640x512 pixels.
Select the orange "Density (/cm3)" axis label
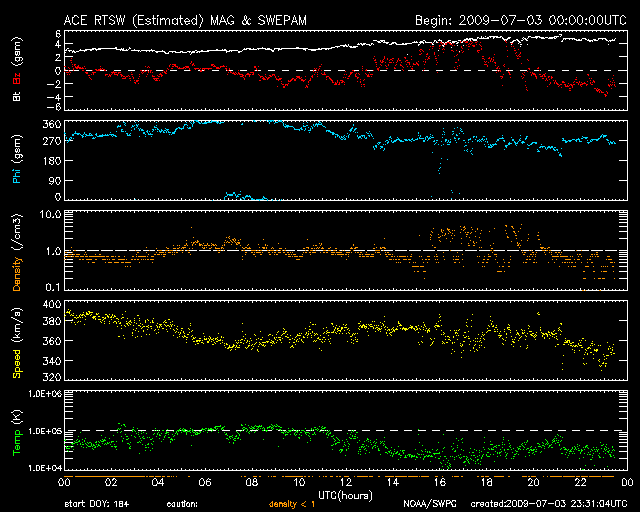pyautogui.click(x=17, y=252)
